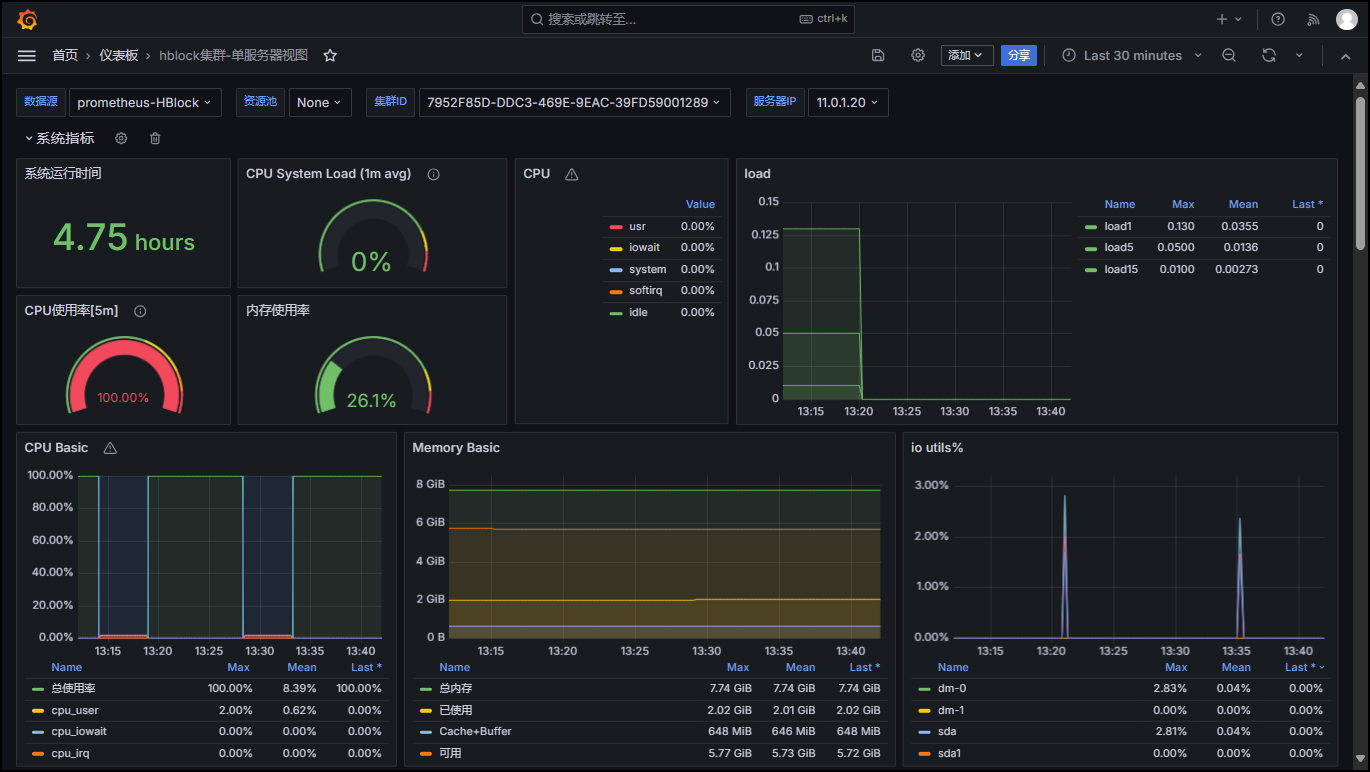
Task: Click the 总内存 legend color swatch
Action: coord(425,689)
